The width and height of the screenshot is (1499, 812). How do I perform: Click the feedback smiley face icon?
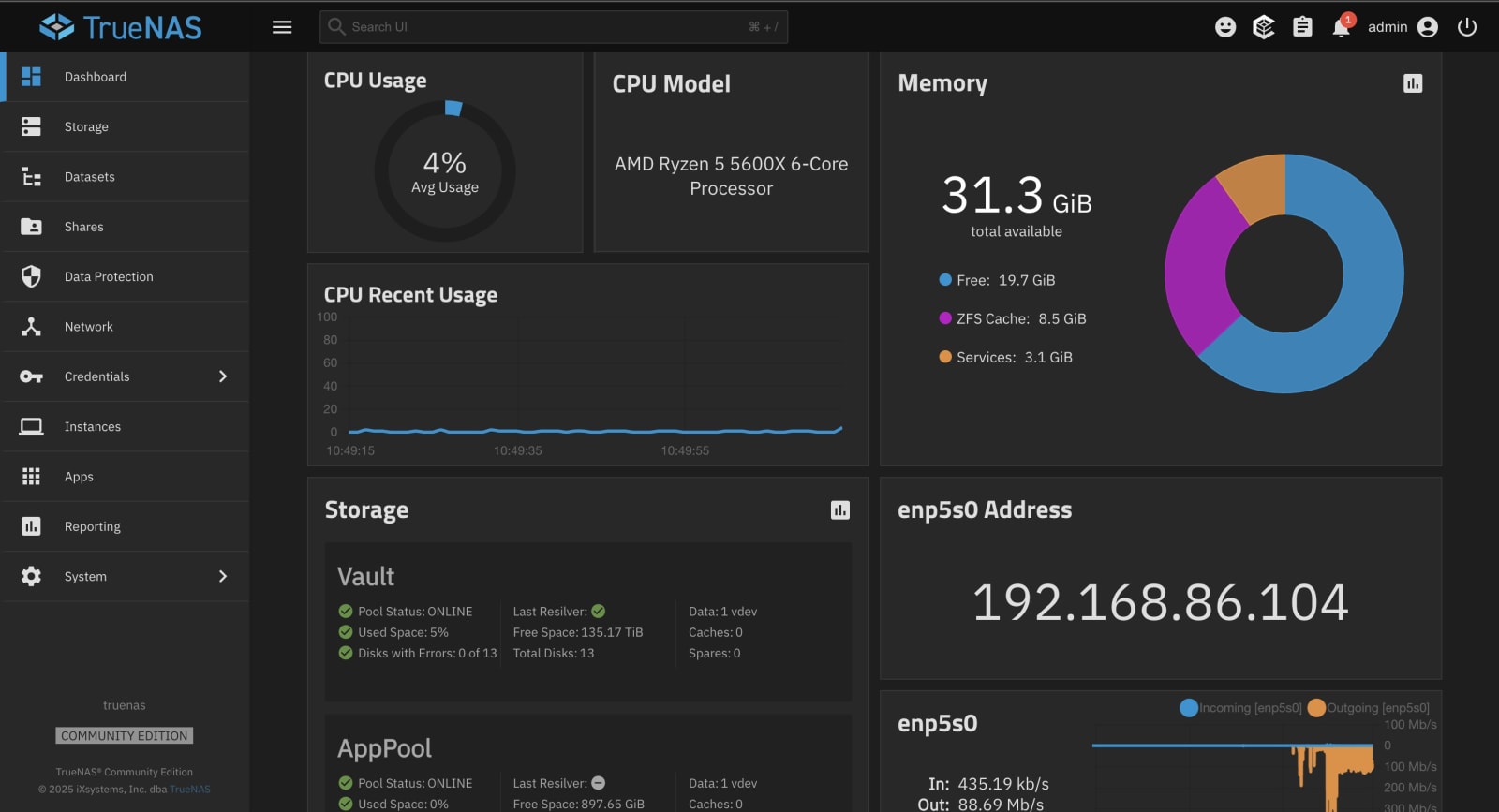click(x=1225, y=27)
